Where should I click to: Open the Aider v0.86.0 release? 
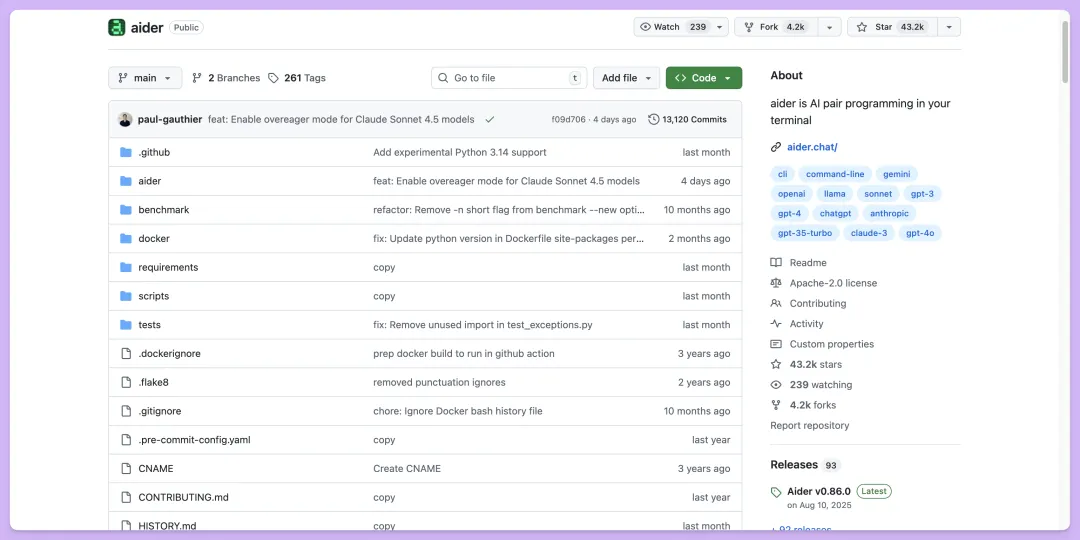(x=819, y=491)
